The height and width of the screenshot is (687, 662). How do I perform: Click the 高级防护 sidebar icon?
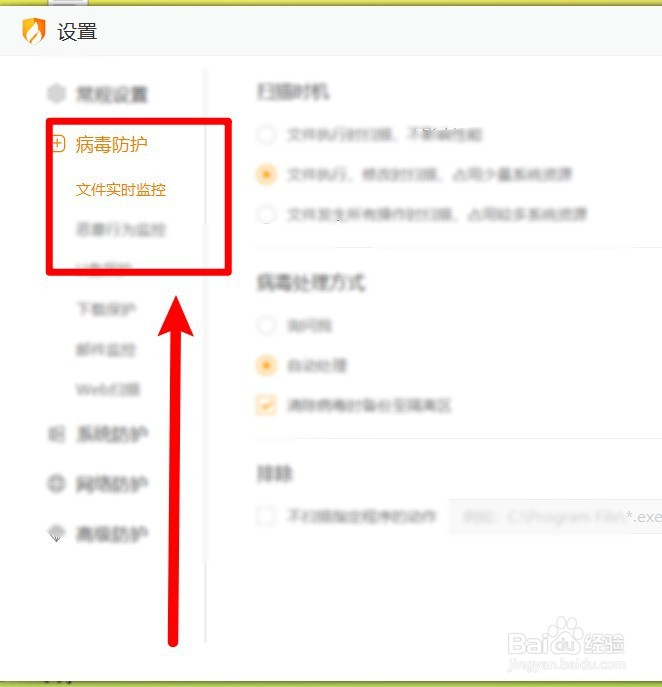(x=56, y=534)
